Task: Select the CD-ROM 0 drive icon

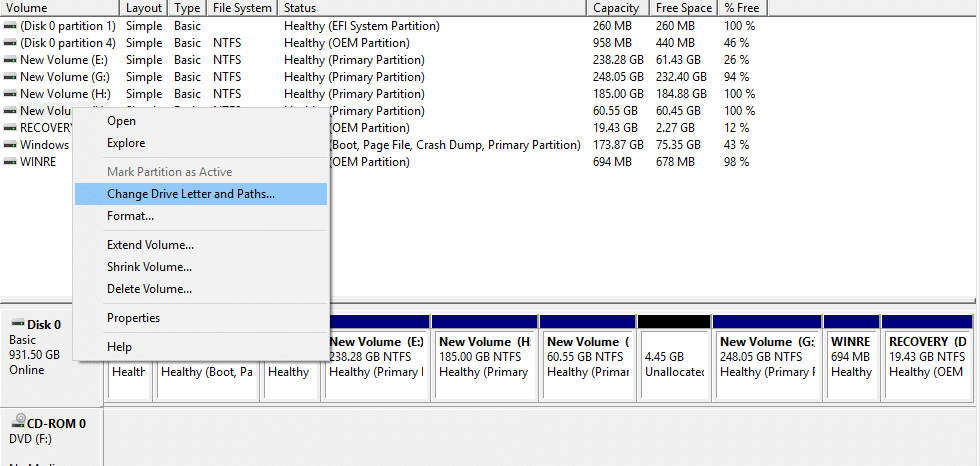Action: pos(16,423)
